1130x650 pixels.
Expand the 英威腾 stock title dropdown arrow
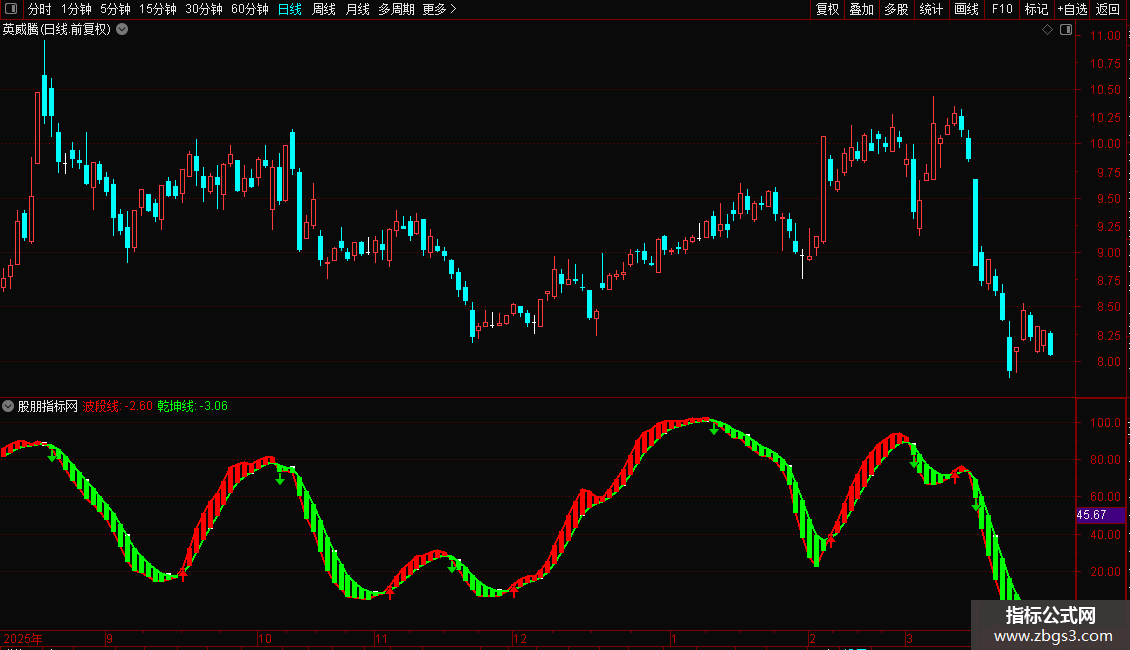(123, 30)
